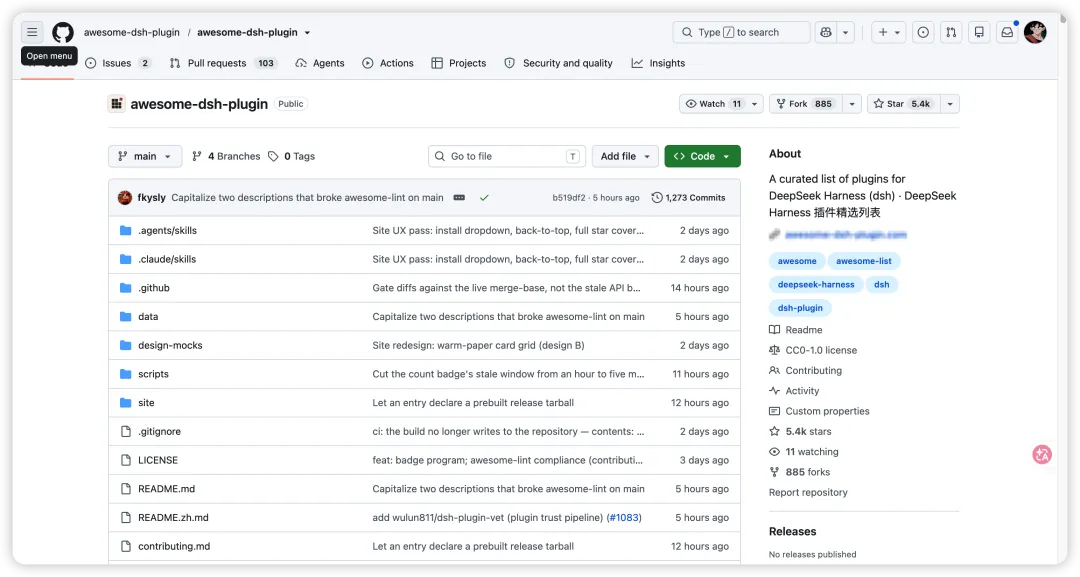Click the Readme book icon in About

click(774, 330)
